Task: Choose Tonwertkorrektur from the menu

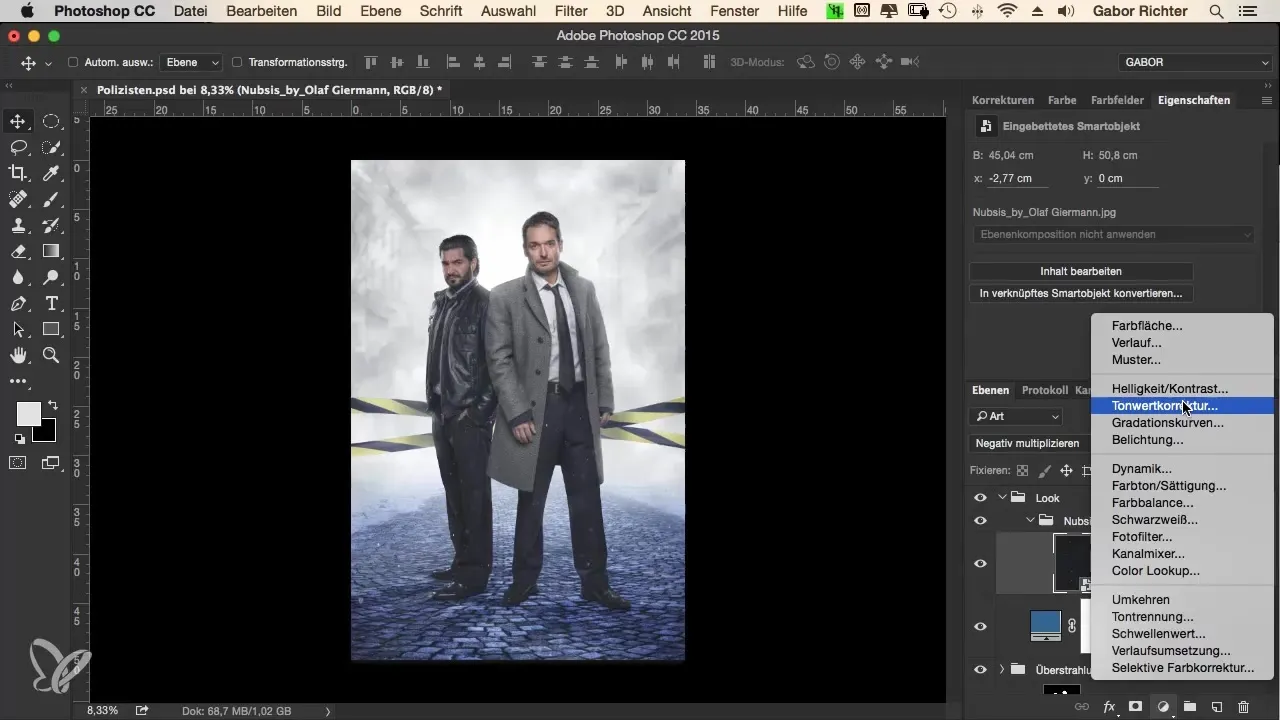Action: tap(1182, 406)
